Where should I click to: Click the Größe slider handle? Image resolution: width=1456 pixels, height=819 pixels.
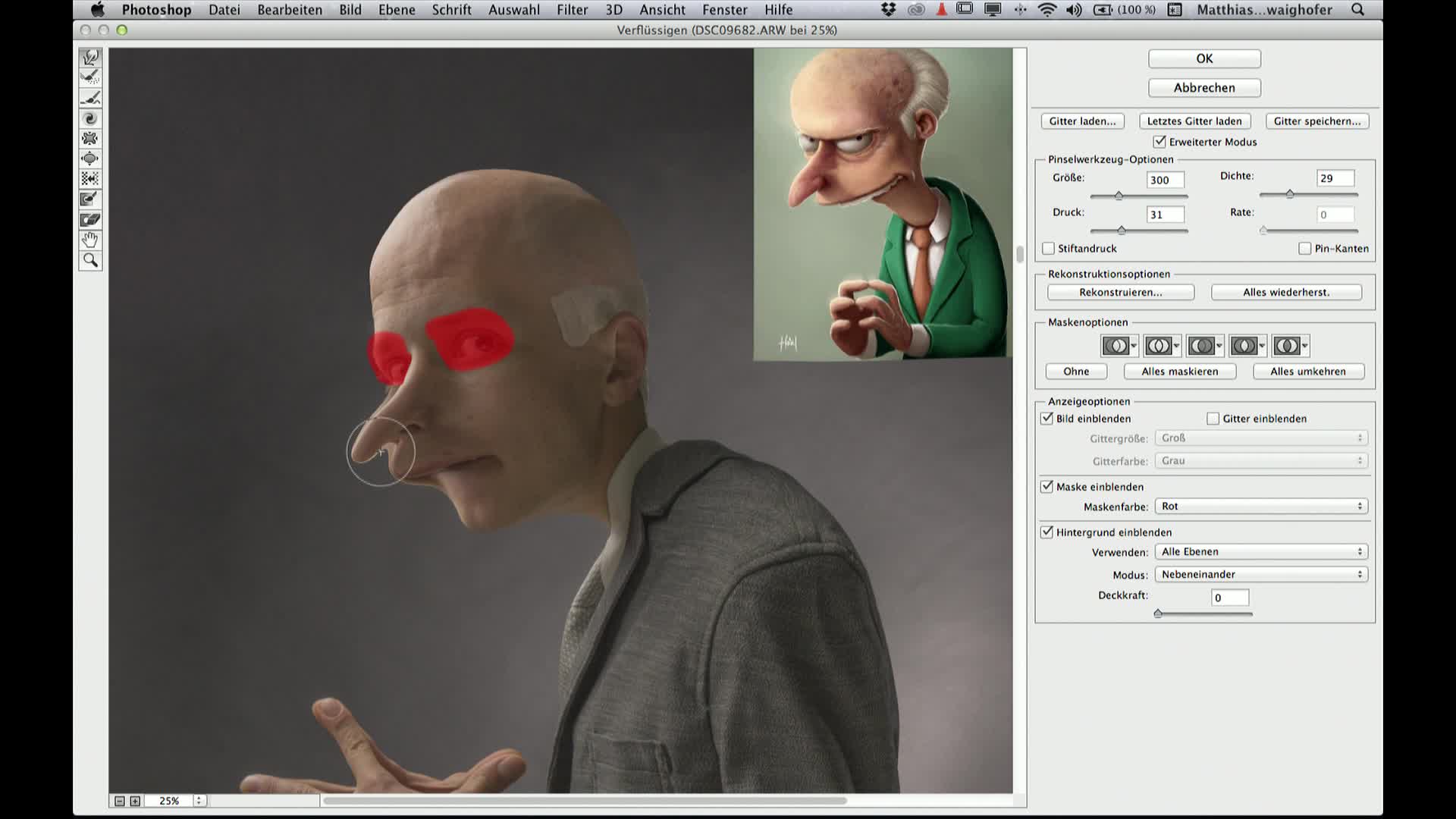[1119, 196]
